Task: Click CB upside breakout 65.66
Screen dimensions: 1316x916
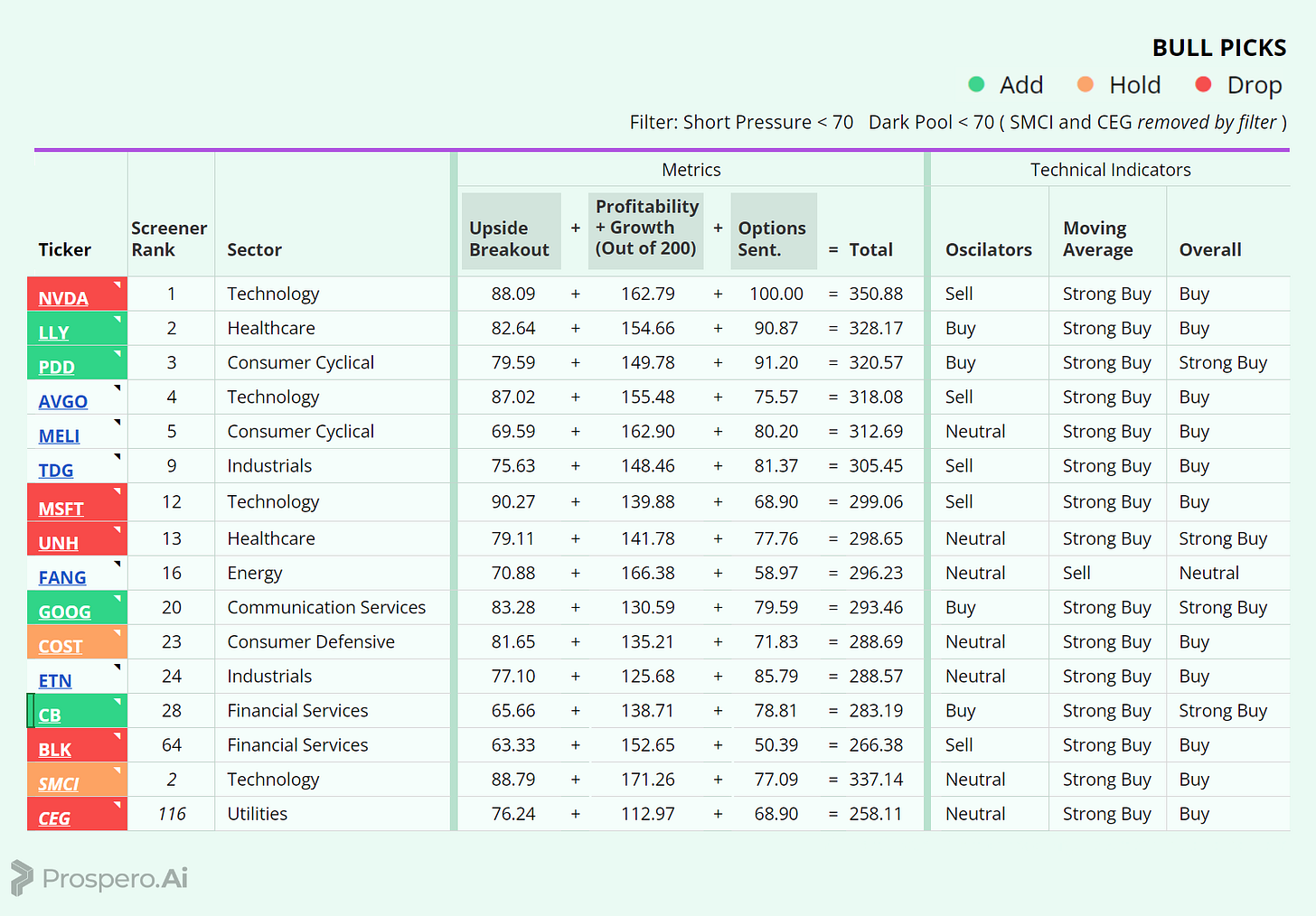Action: [x=513, y=710]
